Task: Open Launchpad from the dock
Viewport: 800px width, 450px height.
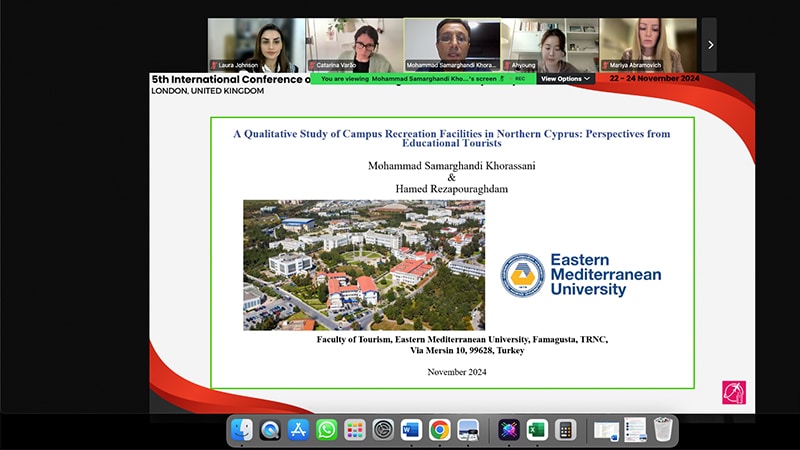Action: tap(354, 430)
